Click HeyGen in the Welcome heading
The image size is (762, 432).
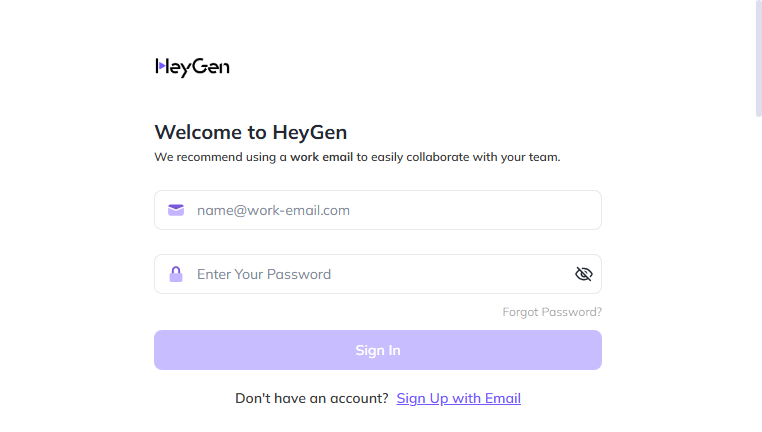(x=310, y=133)
